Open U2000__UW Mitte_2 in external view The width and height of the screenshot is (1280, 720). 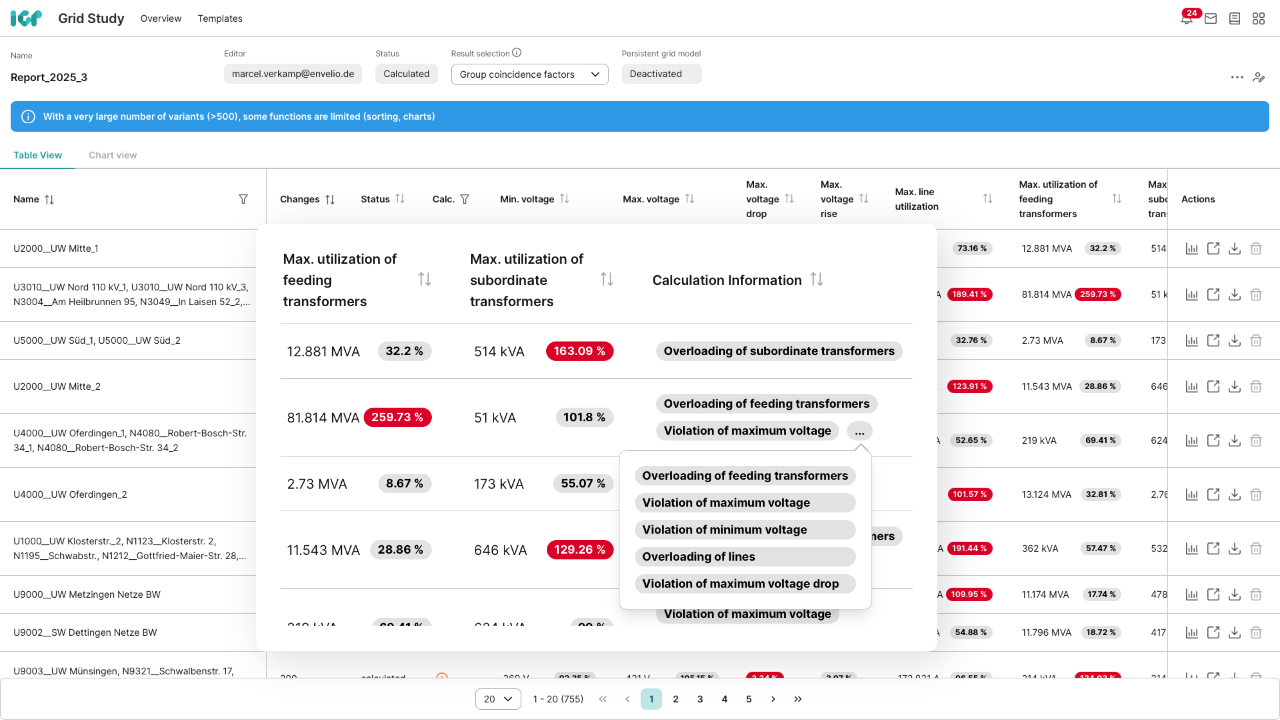coord(1213,387)
